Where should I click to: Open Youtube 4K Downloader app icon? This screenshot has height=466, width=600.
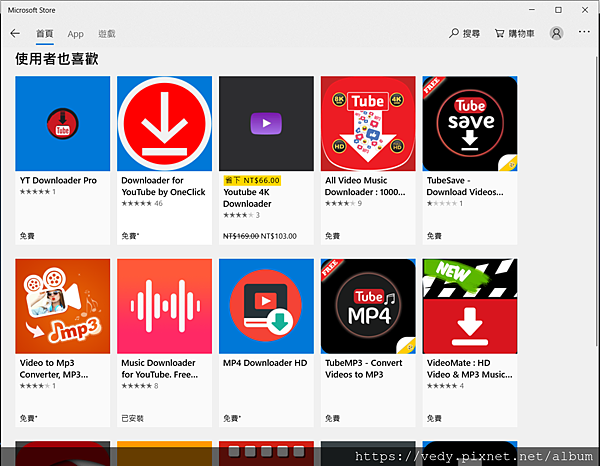point(266,124)
